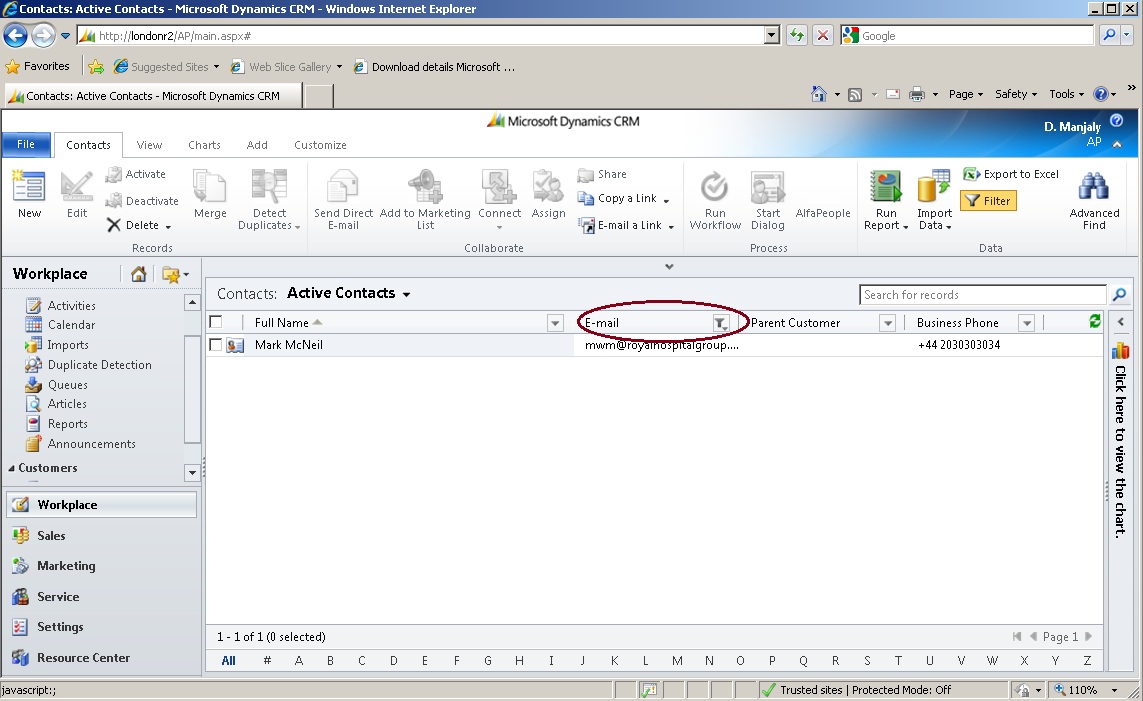Switch to the View ribbon tab
The width and height of the screenshot is (1143, 701).
point(149,145)
